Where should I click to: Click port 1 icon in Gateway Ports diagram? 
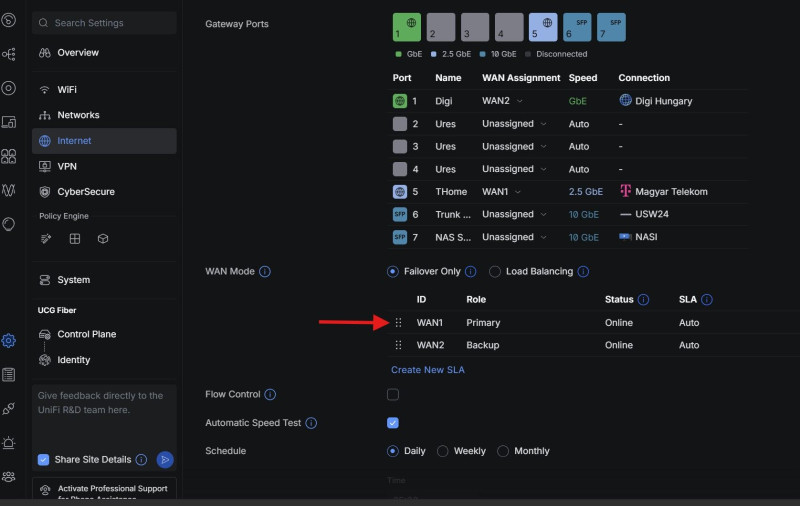[407, 27]
